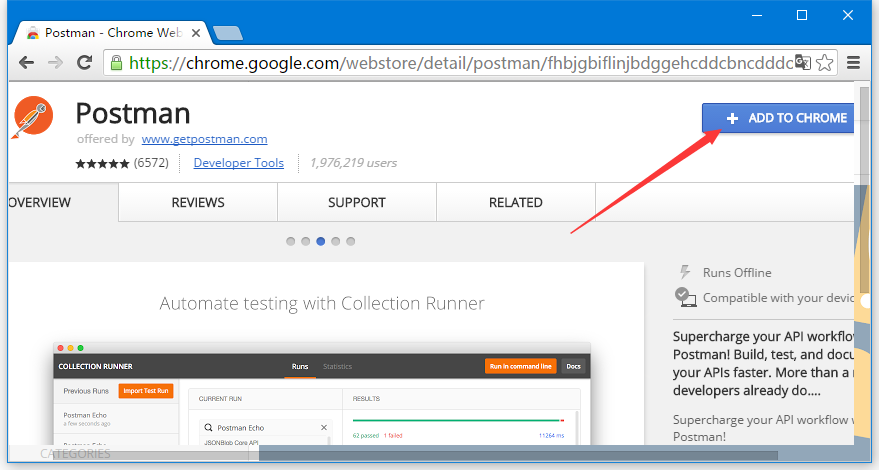Reload the page with the refresh icon
This screenshot has height=470, width=879.
[85, 62]
